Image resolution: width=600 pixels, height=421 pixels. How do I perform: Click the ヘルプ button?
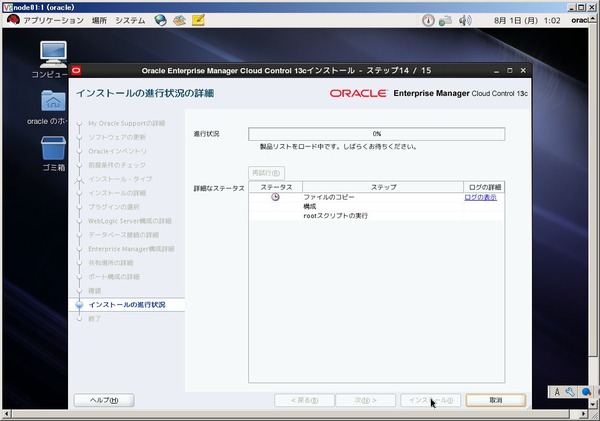coord(104,400)
